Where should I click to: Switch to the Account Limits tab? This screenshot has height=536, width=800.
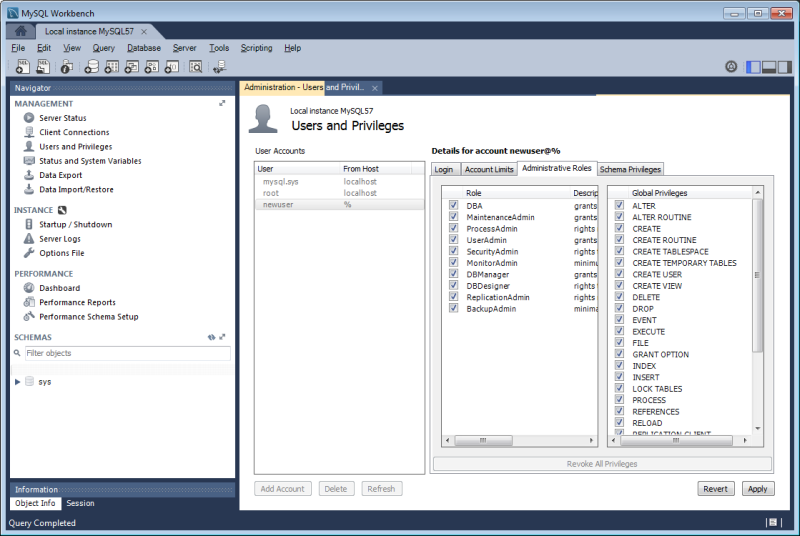(489, 169)
